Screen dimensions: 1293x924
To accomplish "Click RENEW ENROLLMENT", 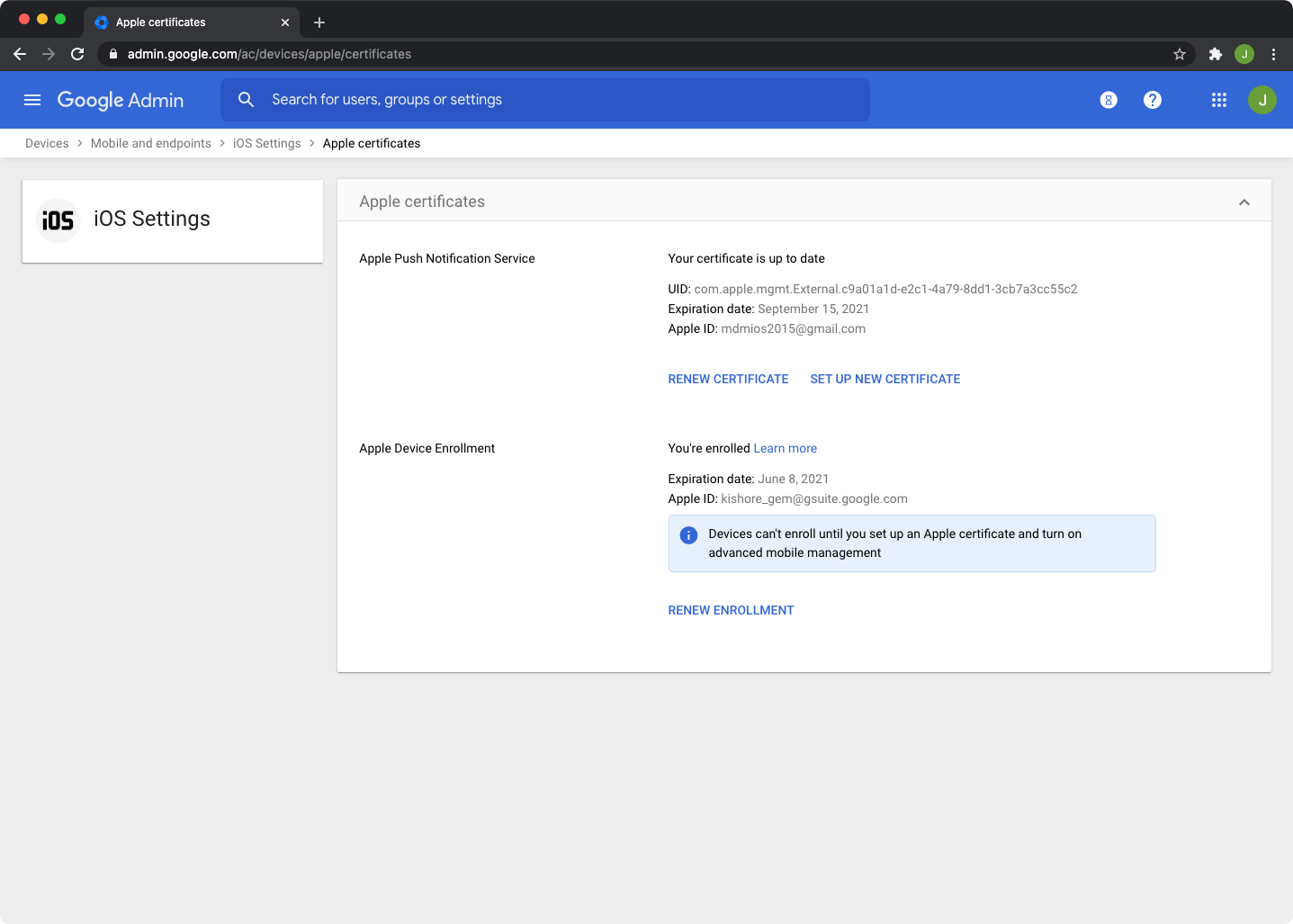I will [731, 610].
